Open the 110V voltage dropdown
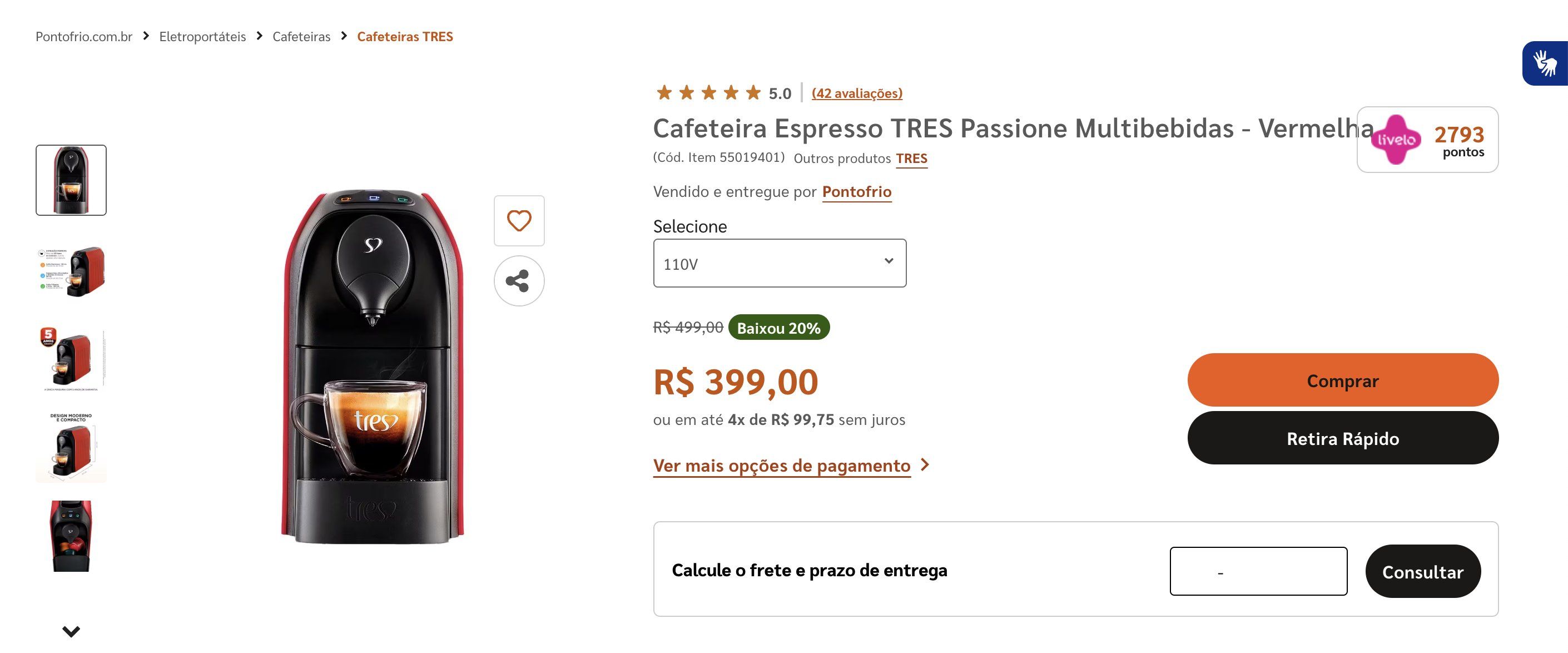1568x653 pixels. (x=779, y=263)
